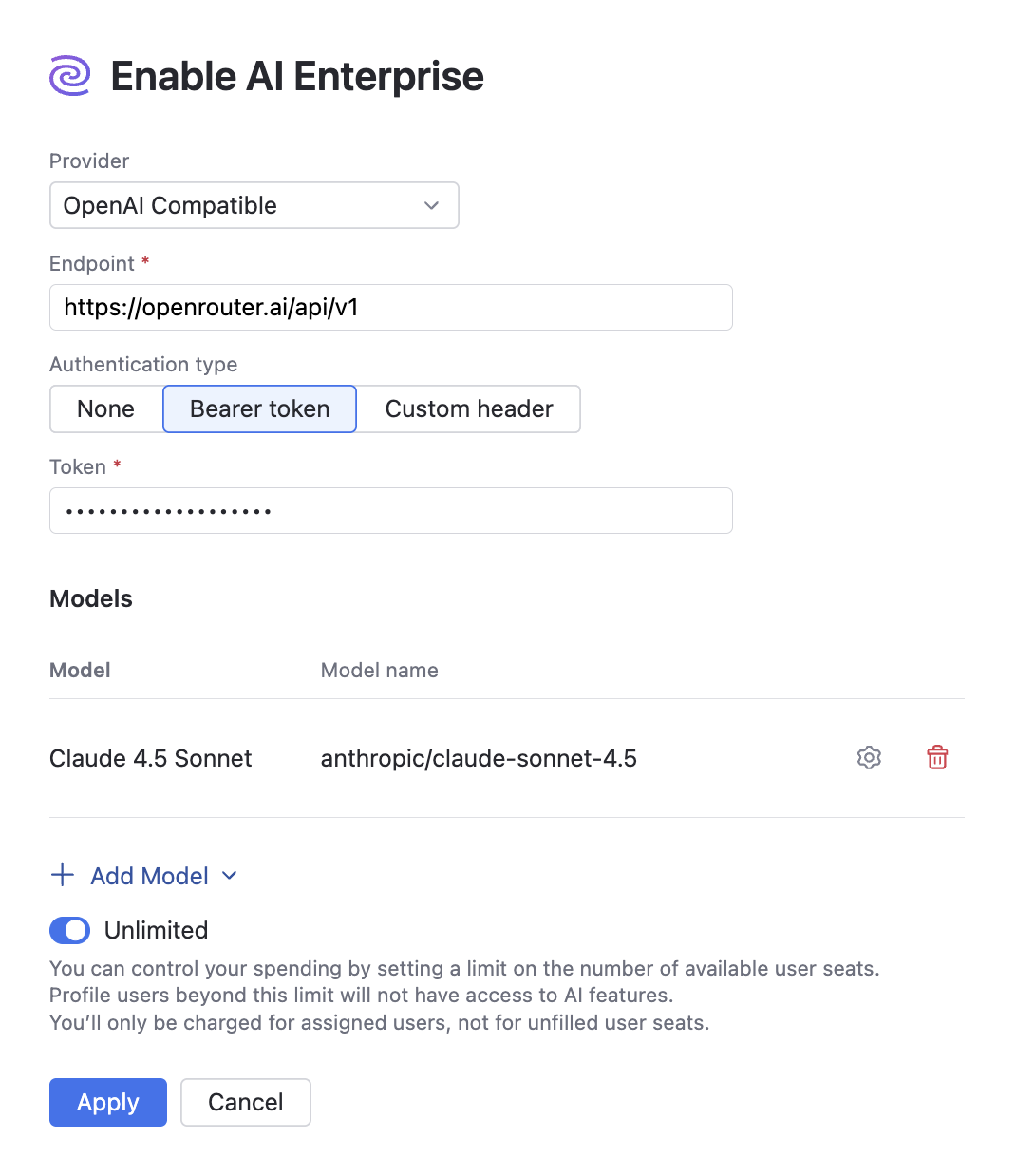The height and width of the screenshot is (1176, 1016).
Task: Click the masked Token input field
Action: (x=390, y=510)
